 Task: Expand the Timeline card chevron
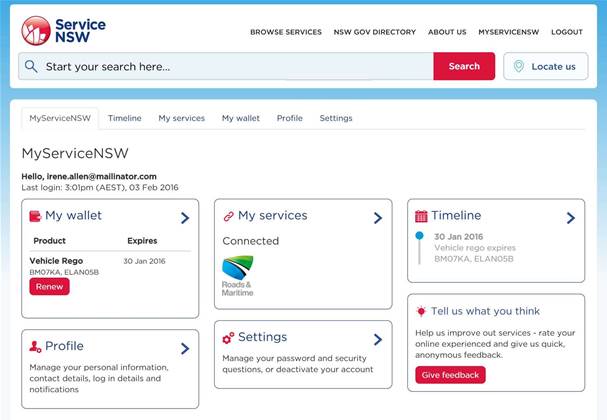tap(570, 217)
